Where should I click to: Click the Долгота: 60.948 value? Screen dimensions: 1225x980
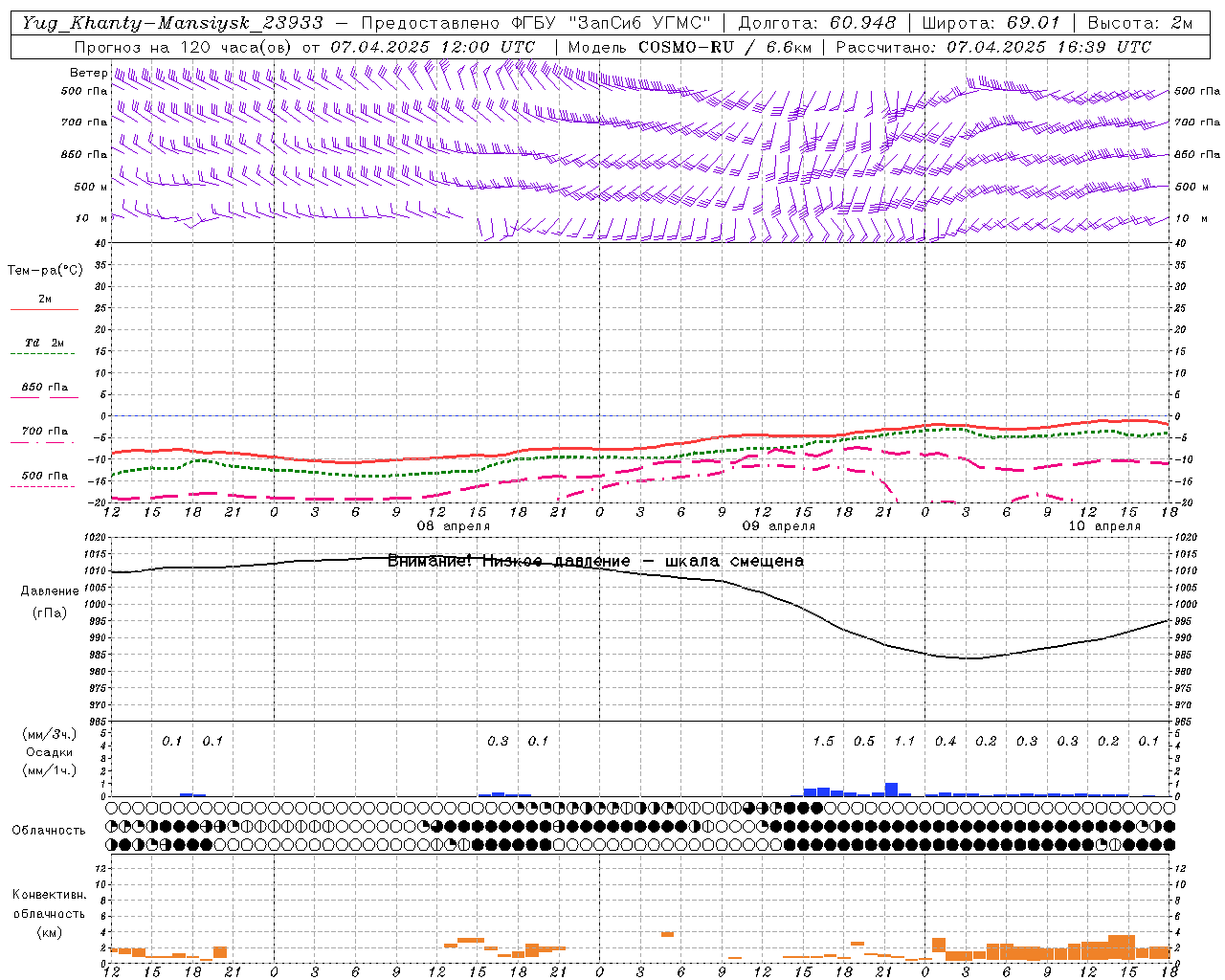pos(817,23)
